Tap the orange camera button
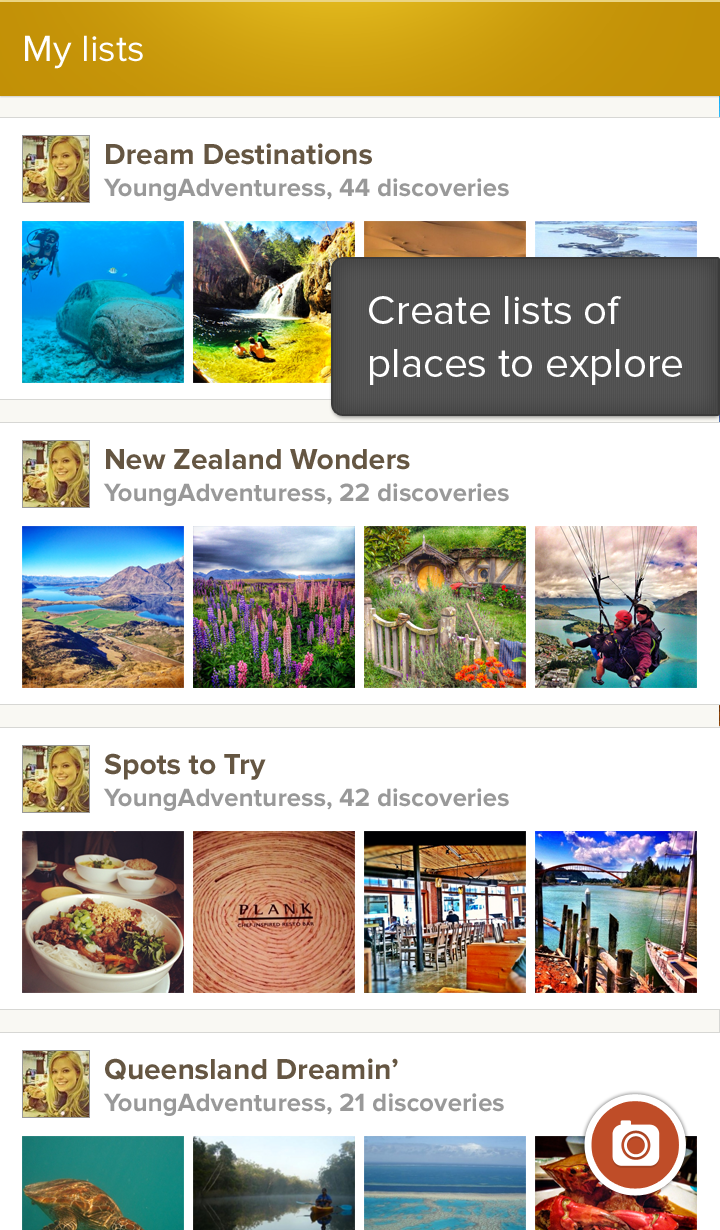Viewport: 720px width, 1230px height. (635, 1145)
